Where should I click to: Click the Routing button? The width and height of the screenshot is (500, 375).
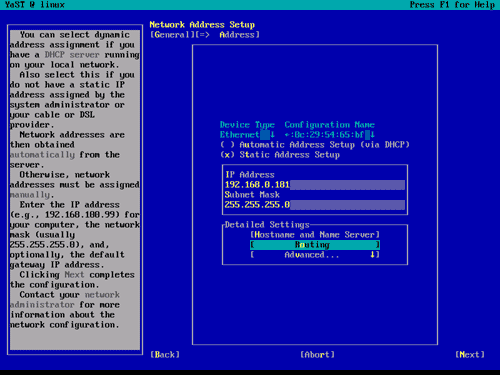tap(315, 245)
